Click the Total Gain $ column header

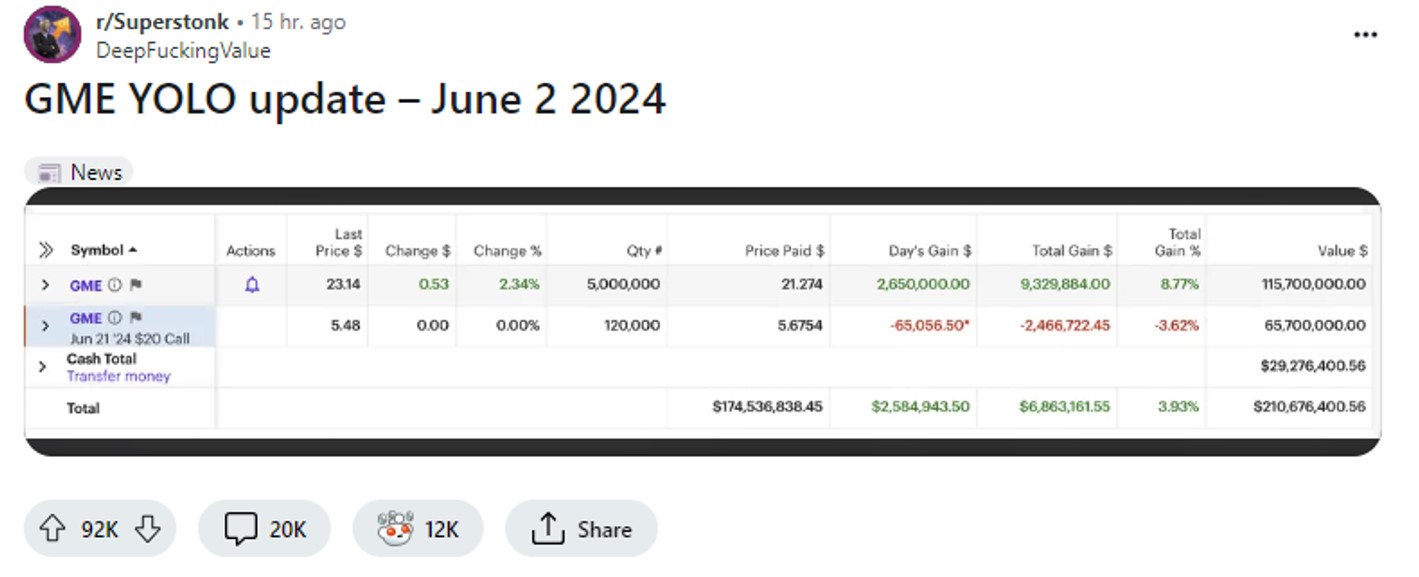1071,251
